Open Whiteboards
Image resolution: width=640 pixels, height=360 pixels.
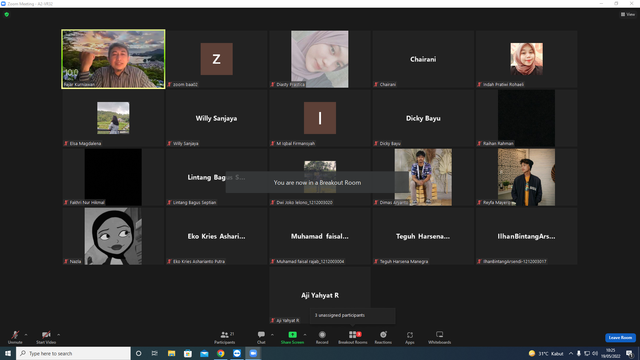point(440,337)
